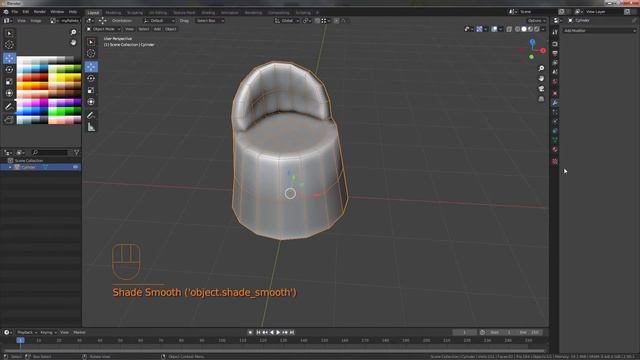Open the viewport Options dropdown
Viewport: 640px width, 360px height.
[x=536, y=20]
